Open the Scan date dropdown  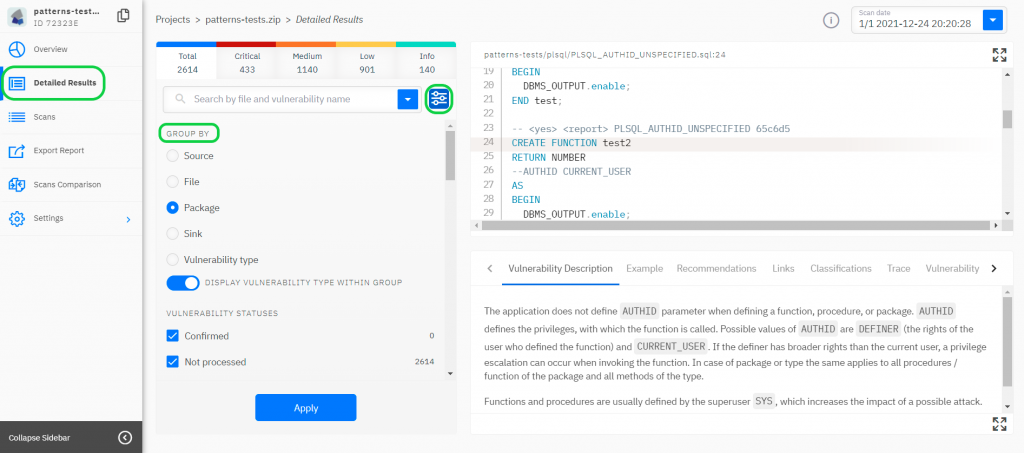(927, 20)
